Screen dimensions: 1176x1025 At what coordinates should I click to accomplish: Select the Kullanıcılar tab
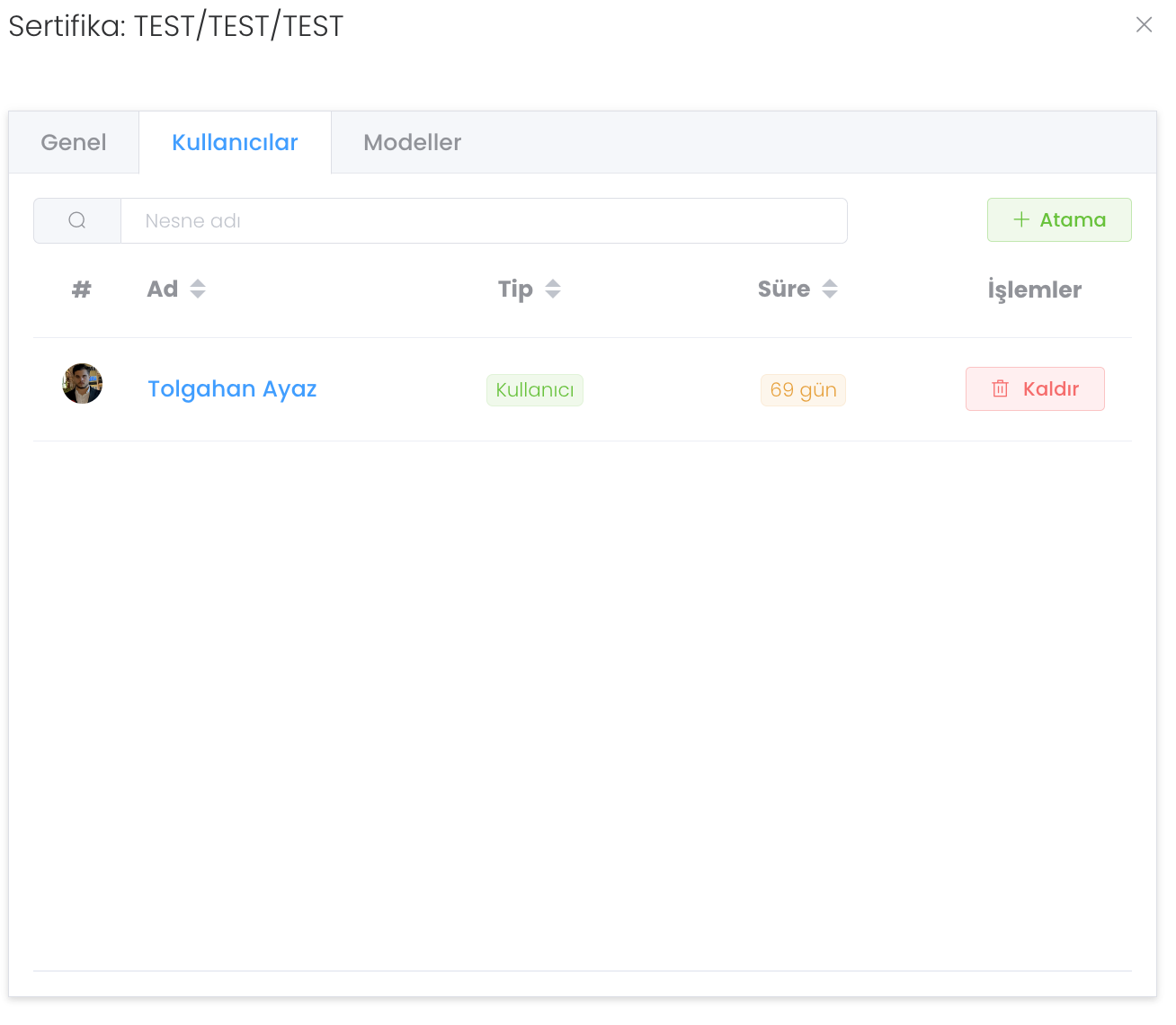pos(235,143)
